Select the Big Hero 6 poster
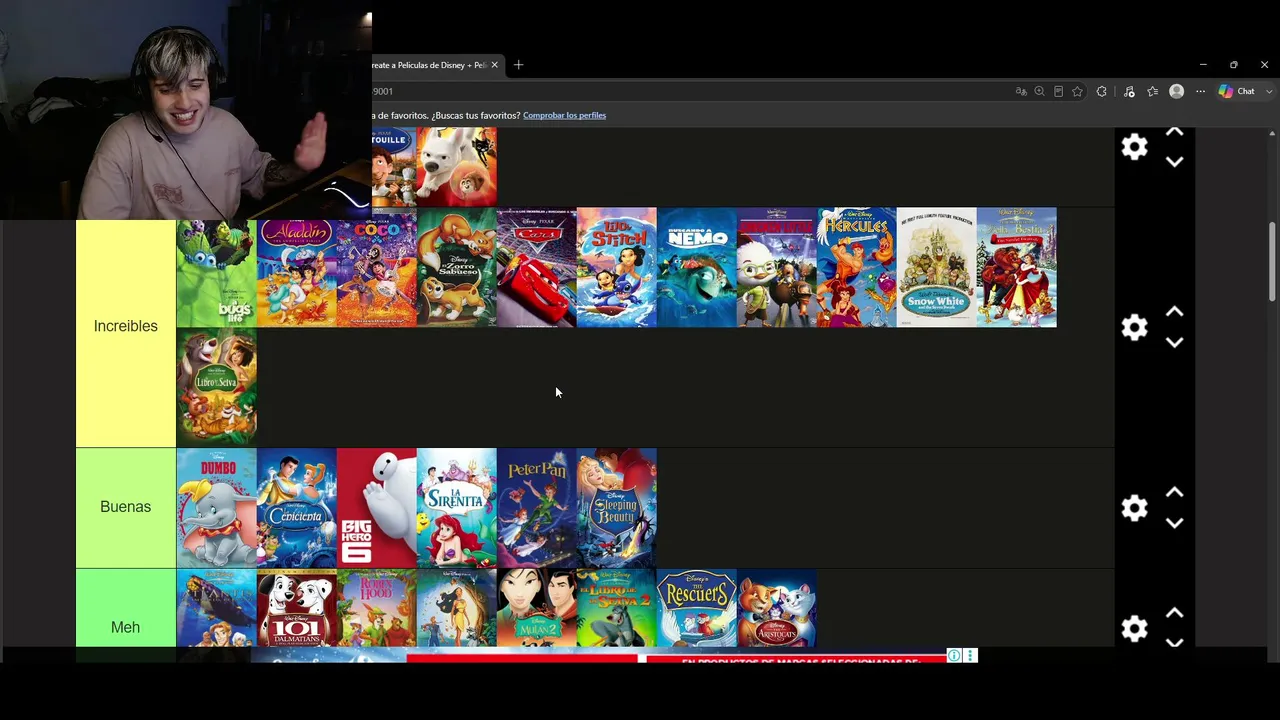Screen dimensions: 1280x720 point(376,507)
